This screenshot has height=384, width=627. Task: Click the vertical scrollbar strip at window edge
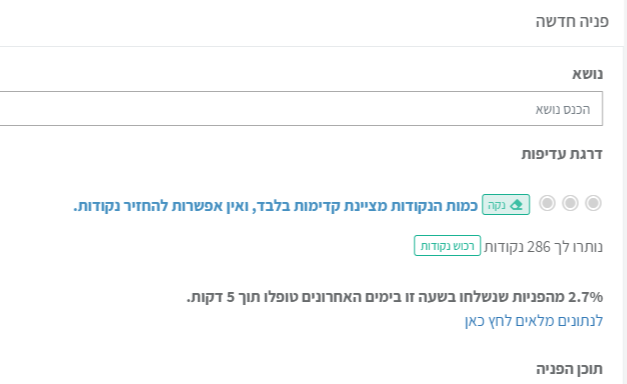[625, 192]
